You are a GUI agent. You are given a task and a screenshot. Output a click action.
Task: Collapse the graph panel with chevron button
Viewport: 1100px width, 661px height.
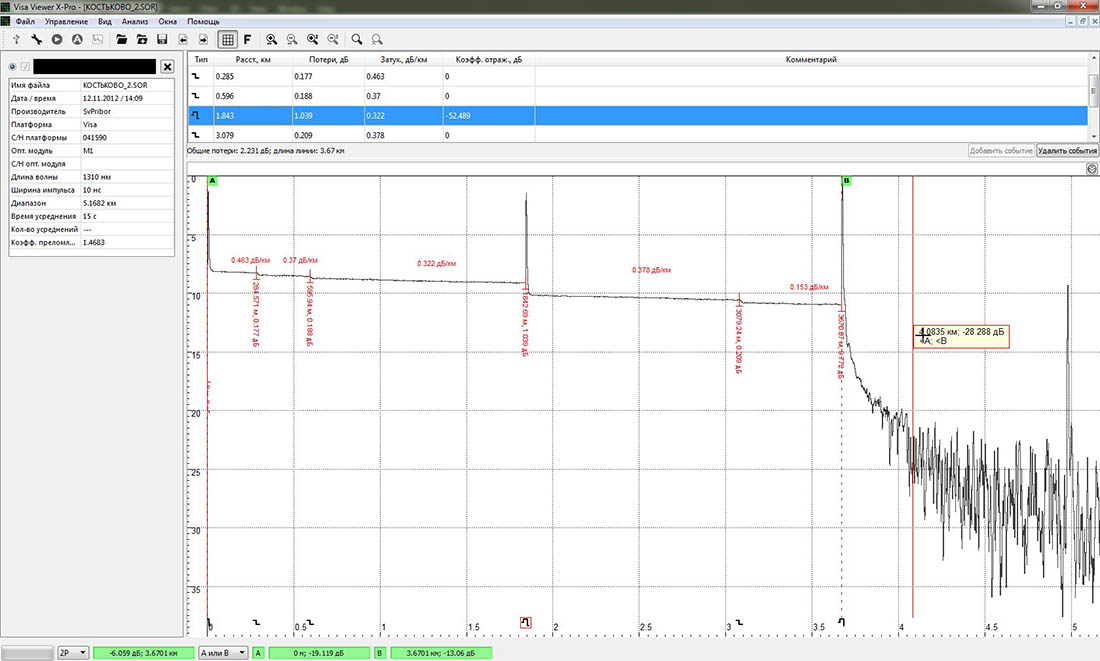coord(1092,169)
